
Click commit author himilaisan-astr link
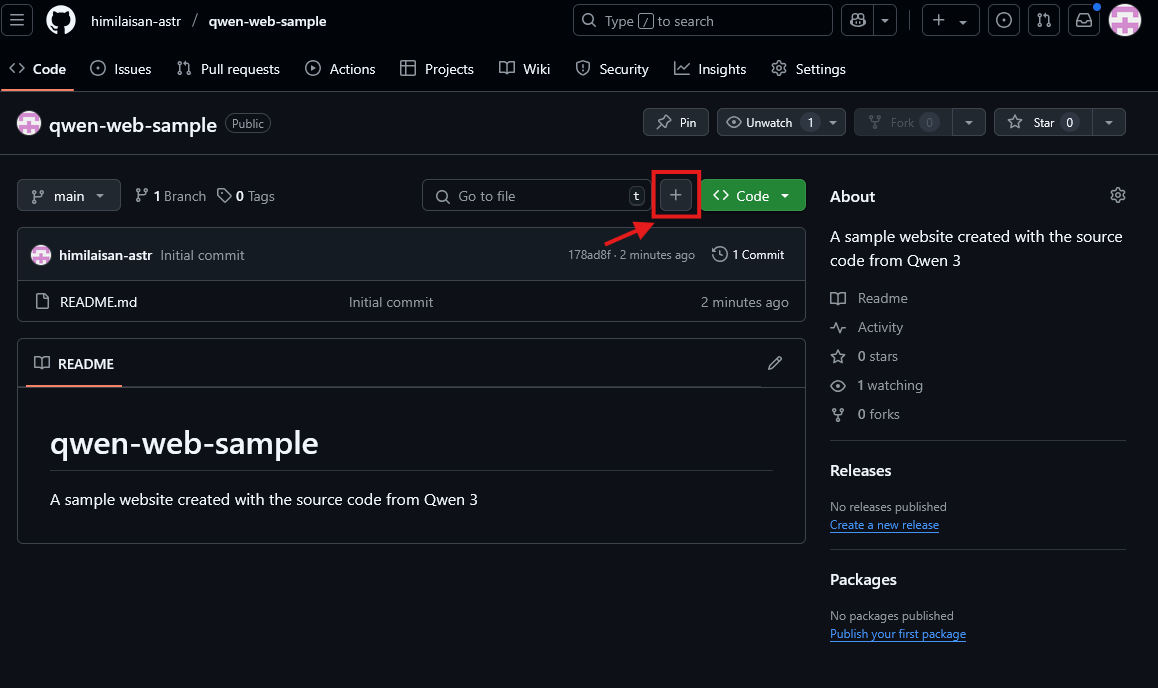tap(106, 255)
